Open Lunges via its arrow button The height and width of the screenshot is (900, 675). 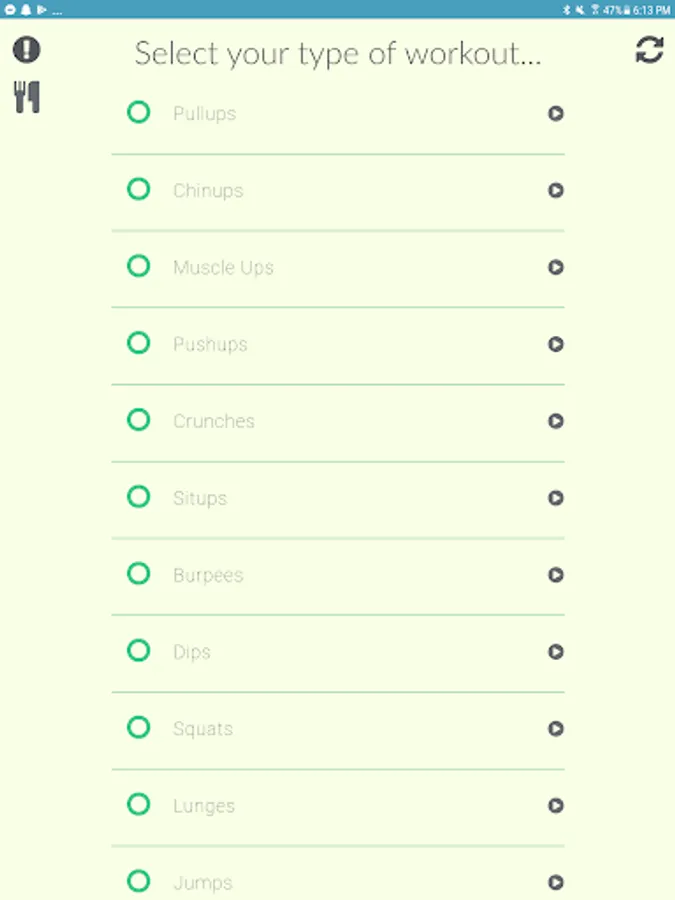[556, 806]
